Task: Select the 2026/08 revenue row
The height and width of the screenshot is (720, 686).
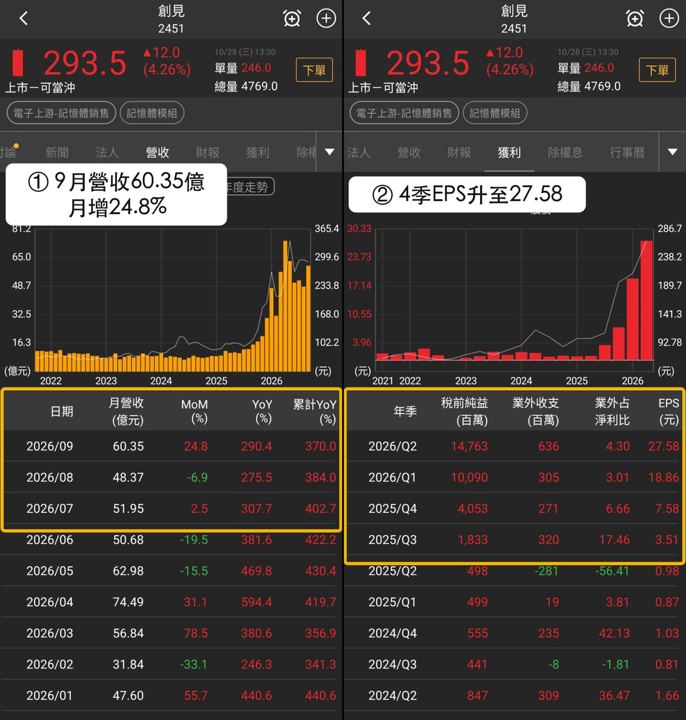Action: (x=171, y=477)
